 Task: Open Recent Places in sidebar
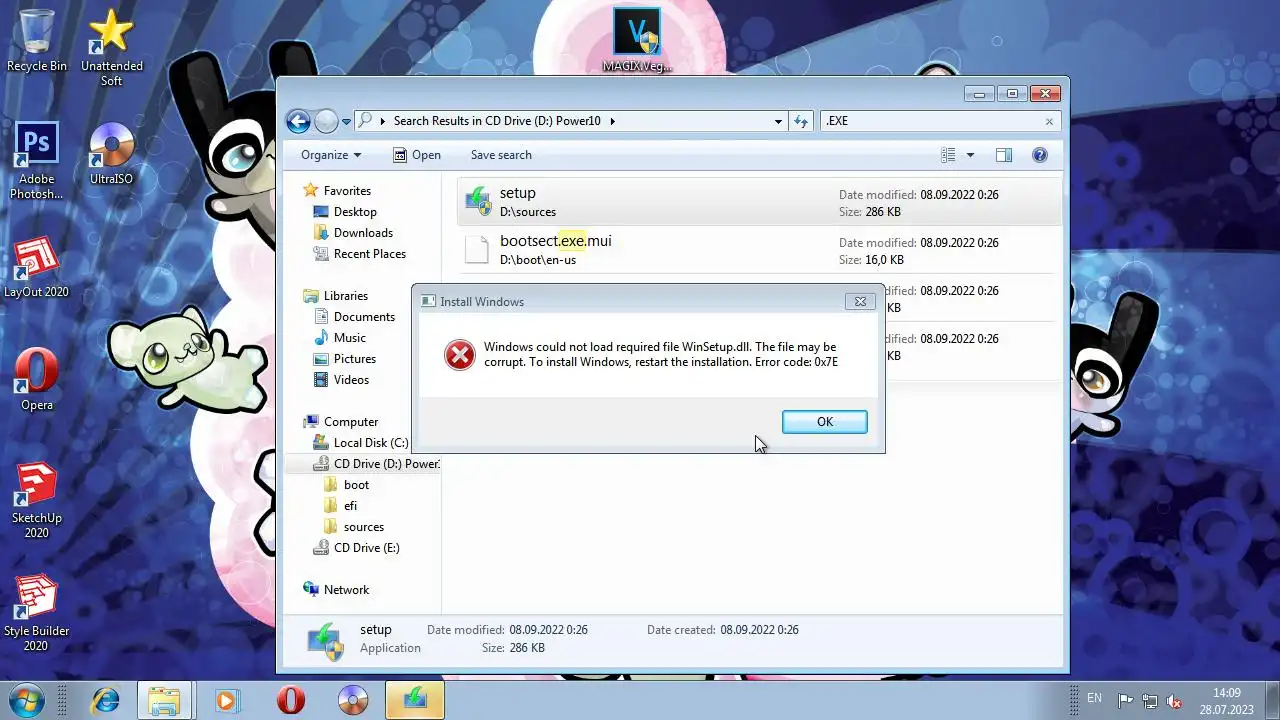click(x=370, y=254)
